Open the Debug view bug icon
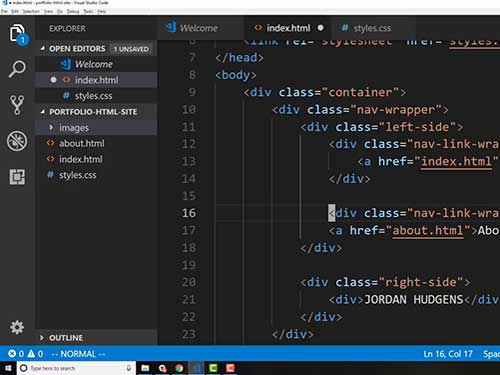This screenshot has width=500, height=375. pos(17,141)
